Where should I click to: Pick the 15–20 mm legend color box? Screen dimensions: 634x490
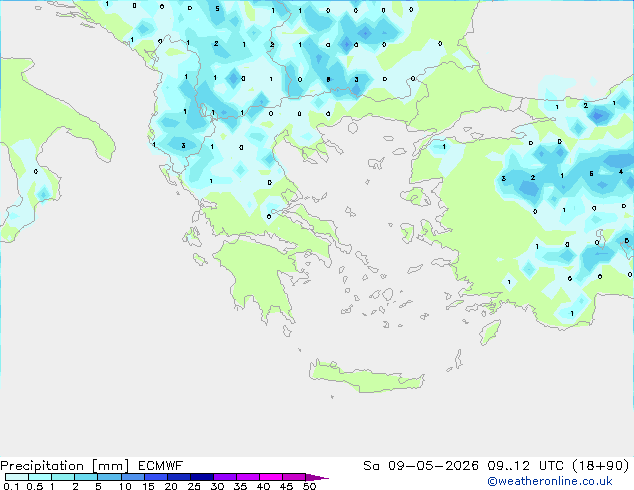155,477
